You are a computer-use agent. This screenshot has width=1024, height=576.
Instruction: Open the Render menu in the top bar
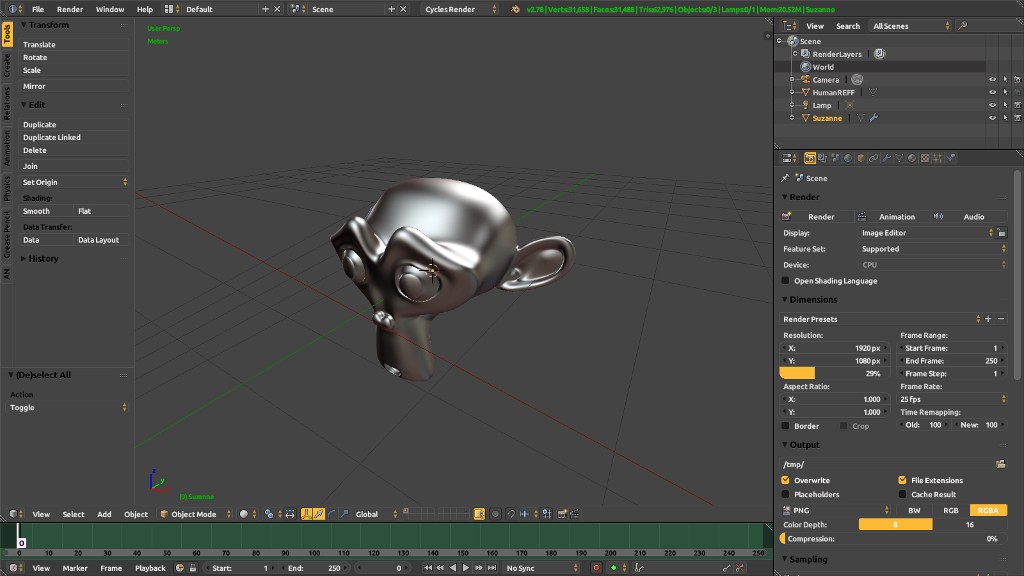point(70,8)
